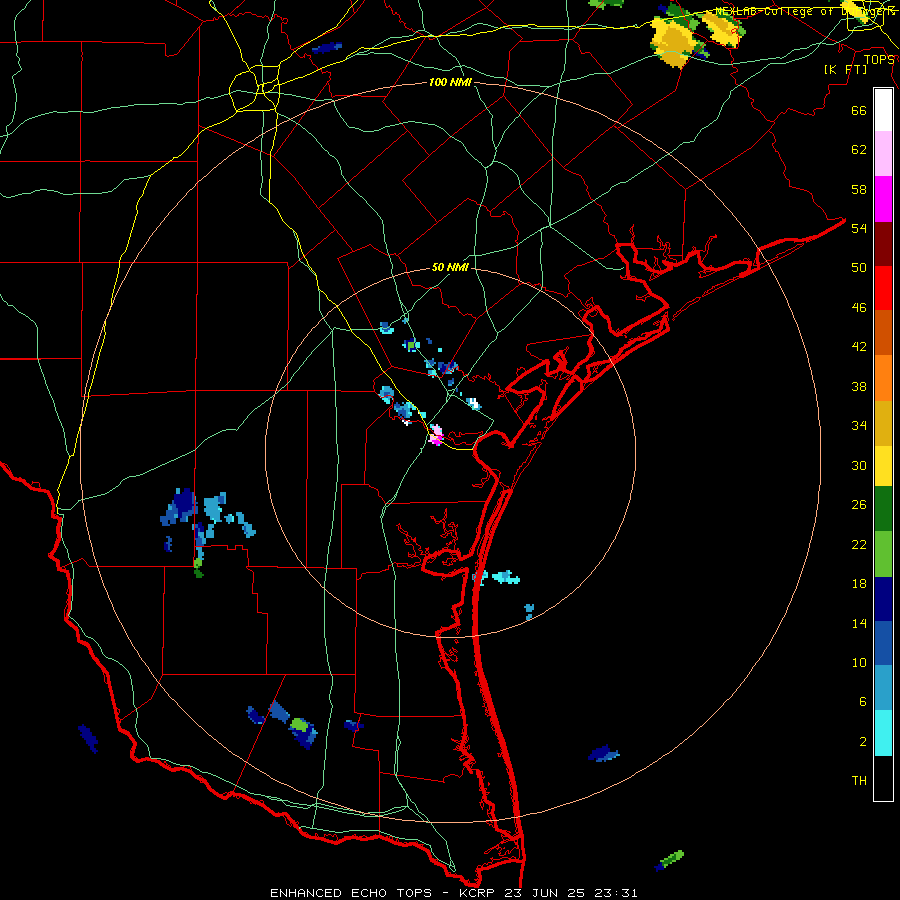The height and width of the screenshot is (900, 900).
Task: Click the legend value "34"
Action: point(859,425)
